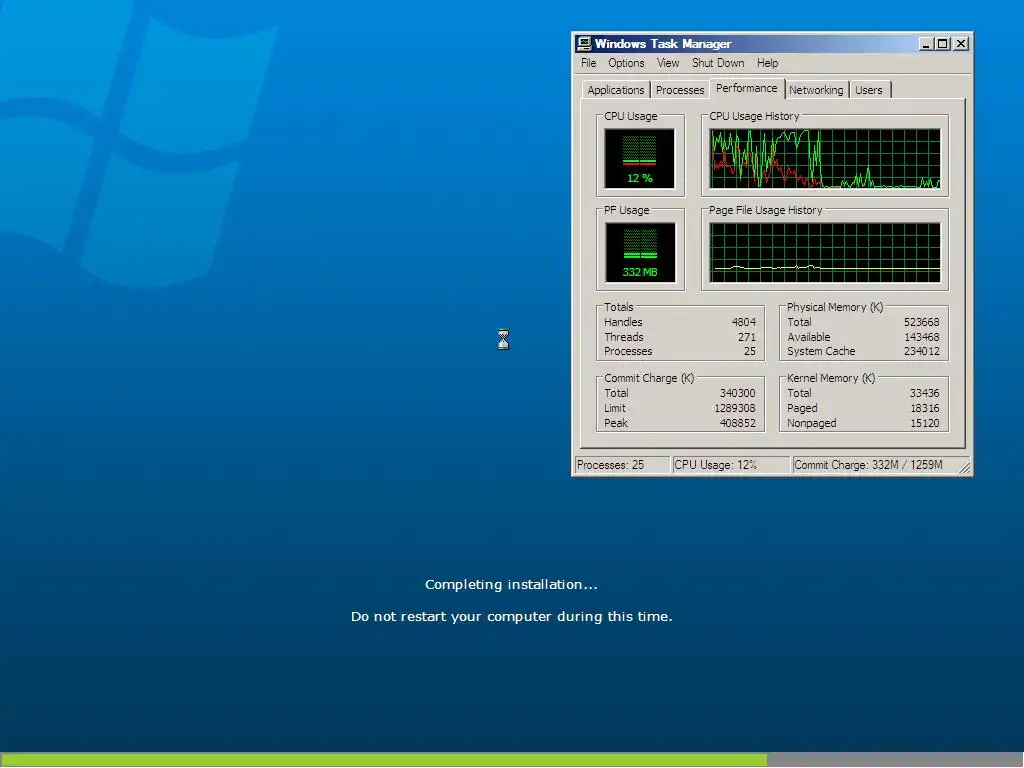Screen dimensions: 1024x768
Task: Click Kernel Memory Total value 33436
Action: point(924,393)
